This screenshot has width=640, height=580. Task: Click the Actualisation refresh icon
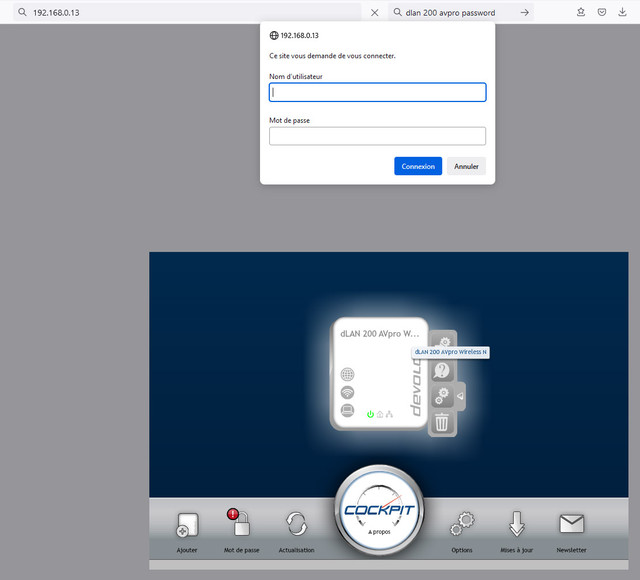tap(296, 524)
